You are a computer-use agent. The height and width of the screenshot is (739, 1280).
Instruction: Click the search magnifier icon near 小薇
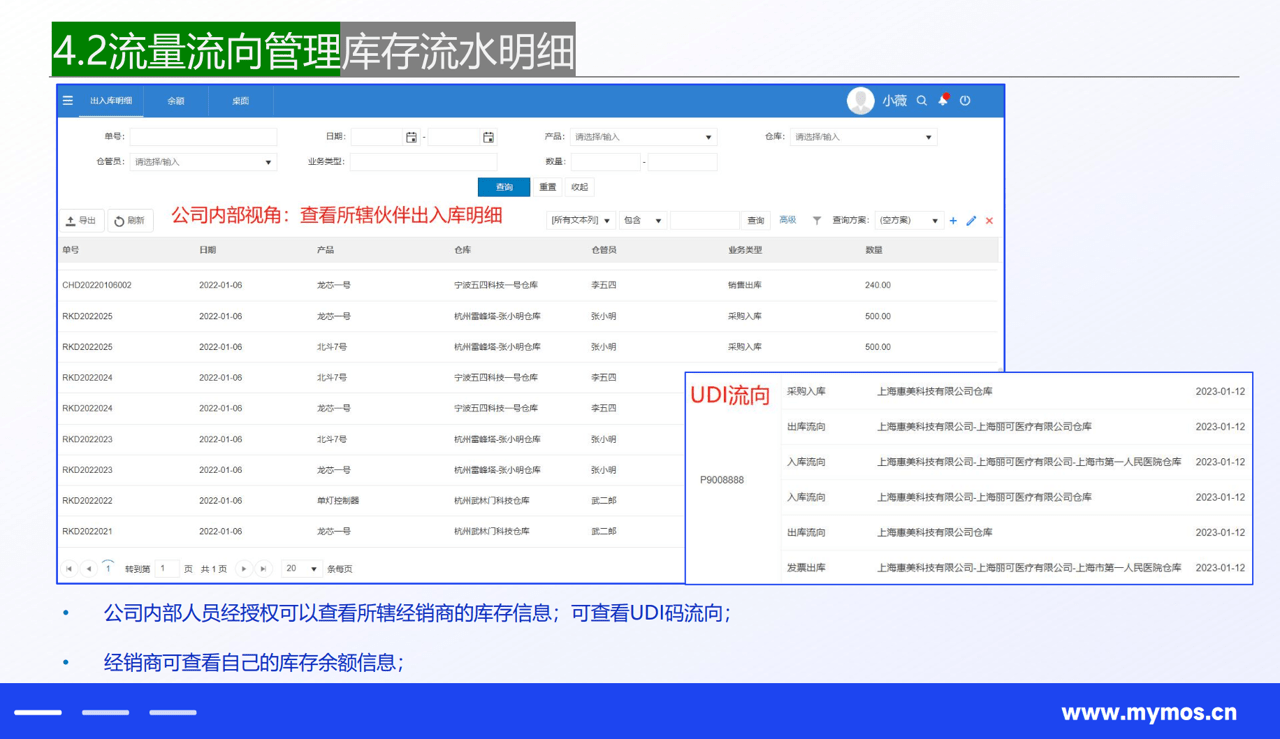tap(922, 101)
